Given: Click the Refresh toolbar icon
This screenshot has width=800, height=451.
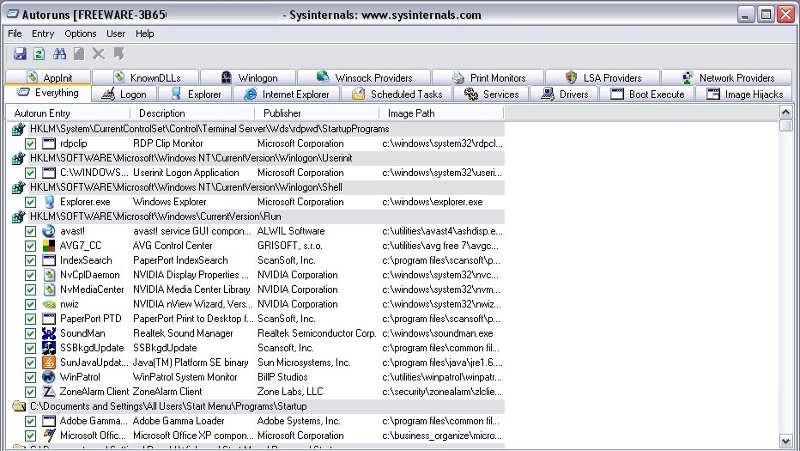Looking at the screenshot, I should coord(39,54).
